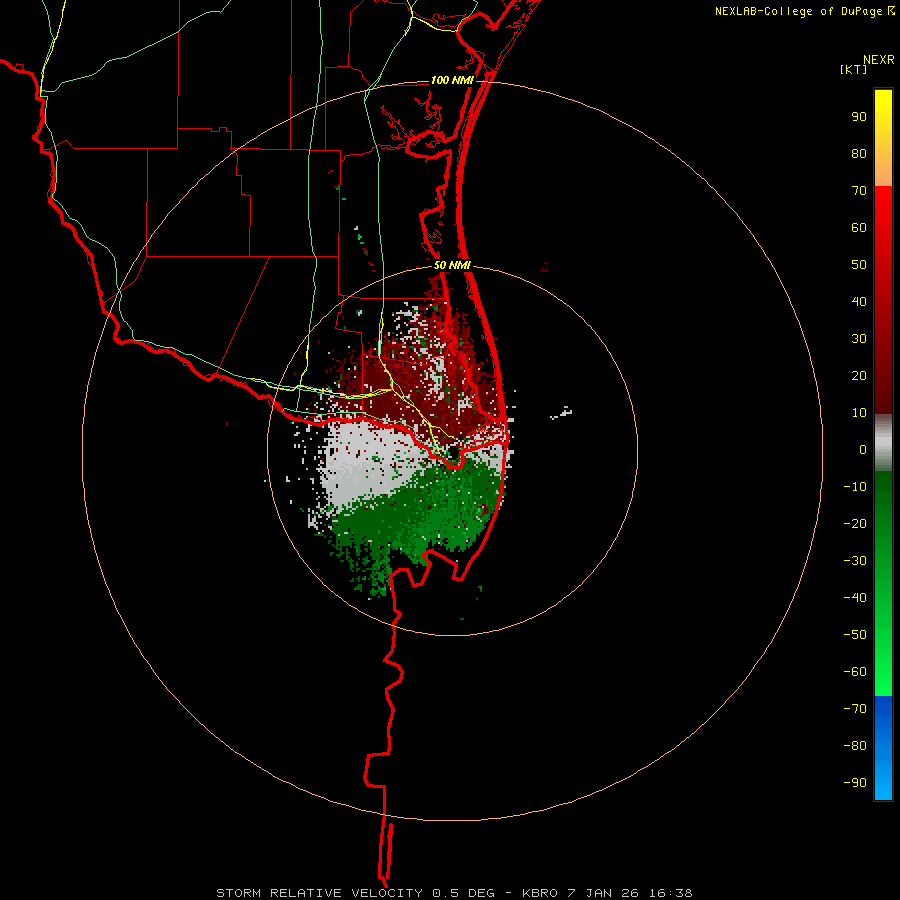Screen dimensions: 900x900
Task: Click the 50 NMI range ring label
Action: 452,265
